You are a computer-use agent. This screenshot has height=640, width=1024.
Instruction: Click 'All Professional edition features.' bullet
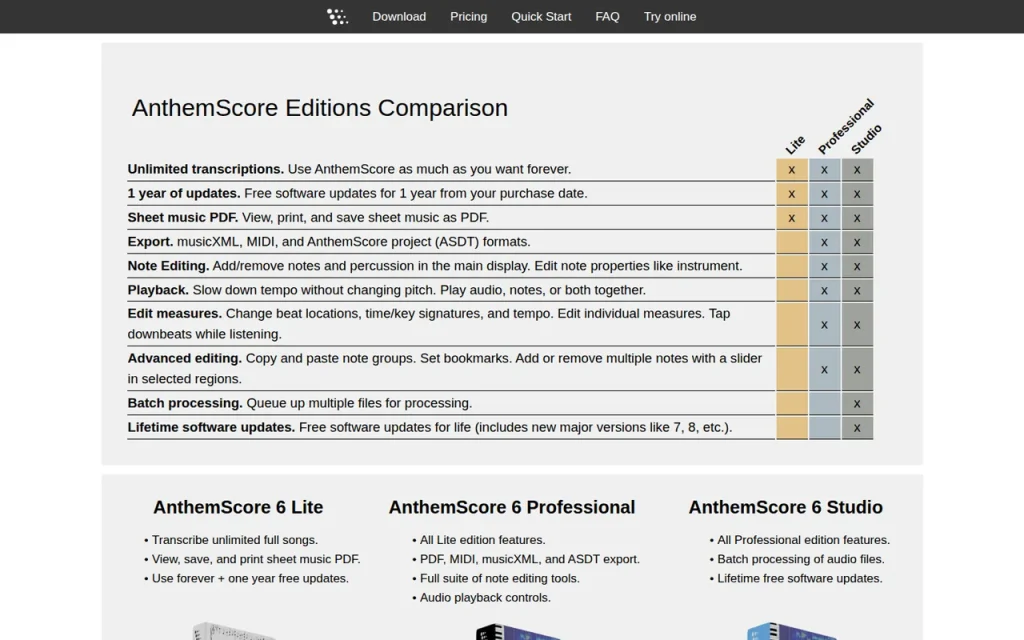(x=803, y=540)
